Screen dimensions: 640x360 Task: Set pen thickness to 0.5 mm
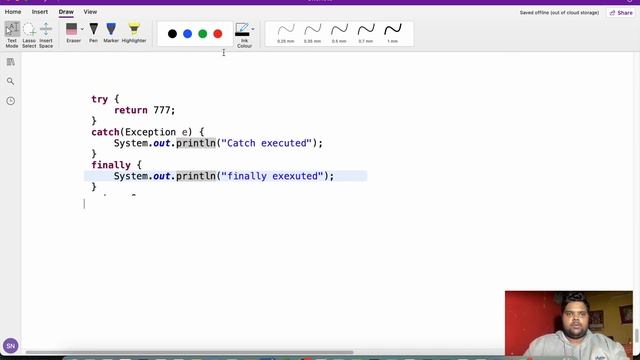[x=339, y=33]
